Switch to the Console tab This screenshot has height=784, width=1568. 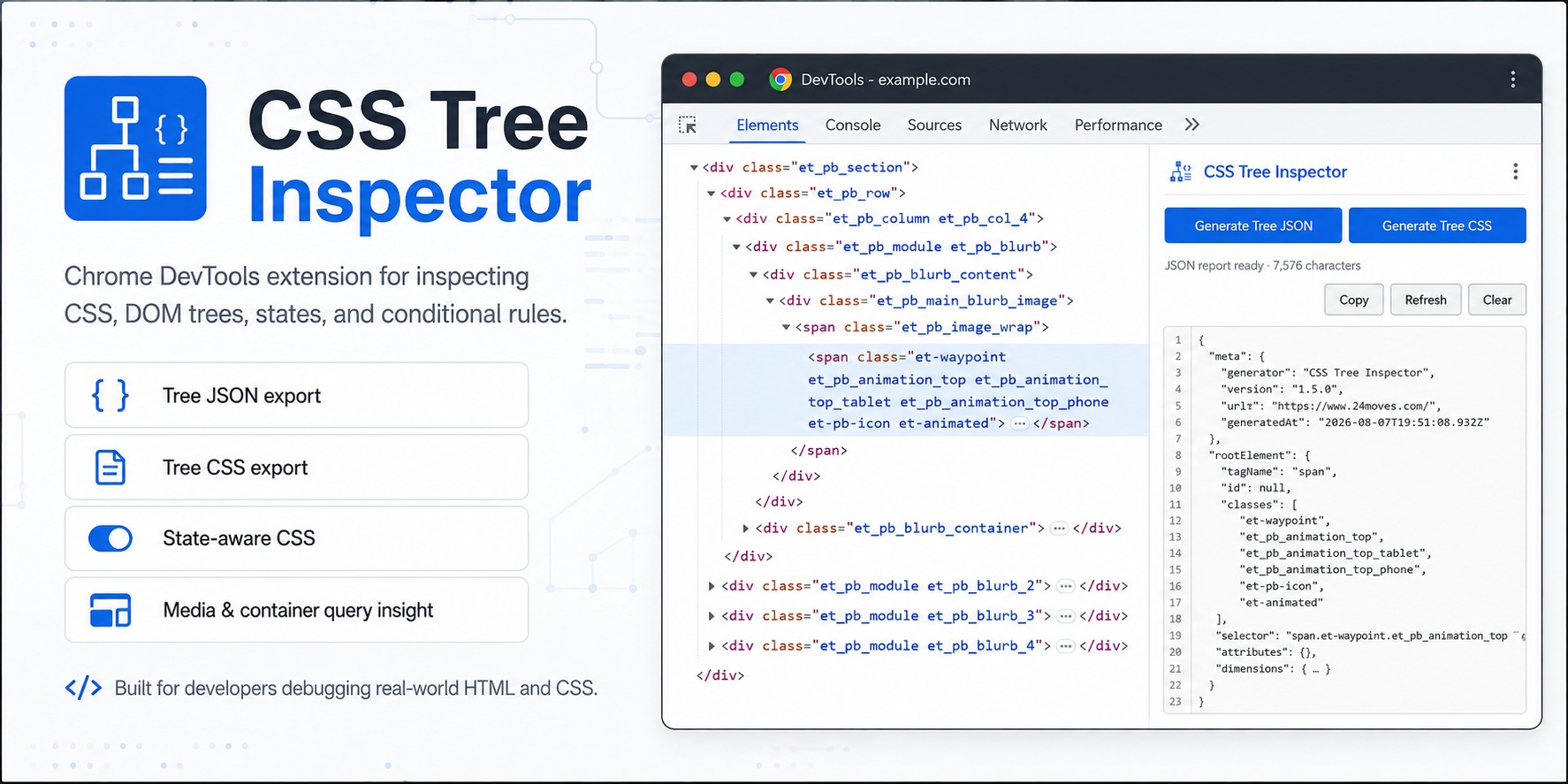click(x=853, y=125)
